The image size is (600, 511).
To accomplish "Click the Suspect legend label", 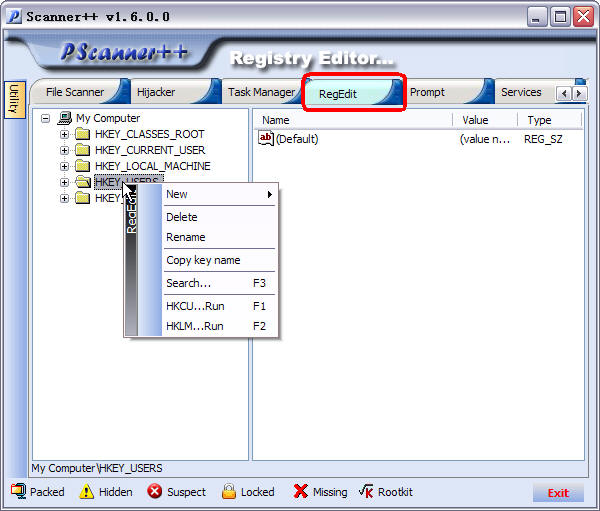I will click(x=186, y=492).
